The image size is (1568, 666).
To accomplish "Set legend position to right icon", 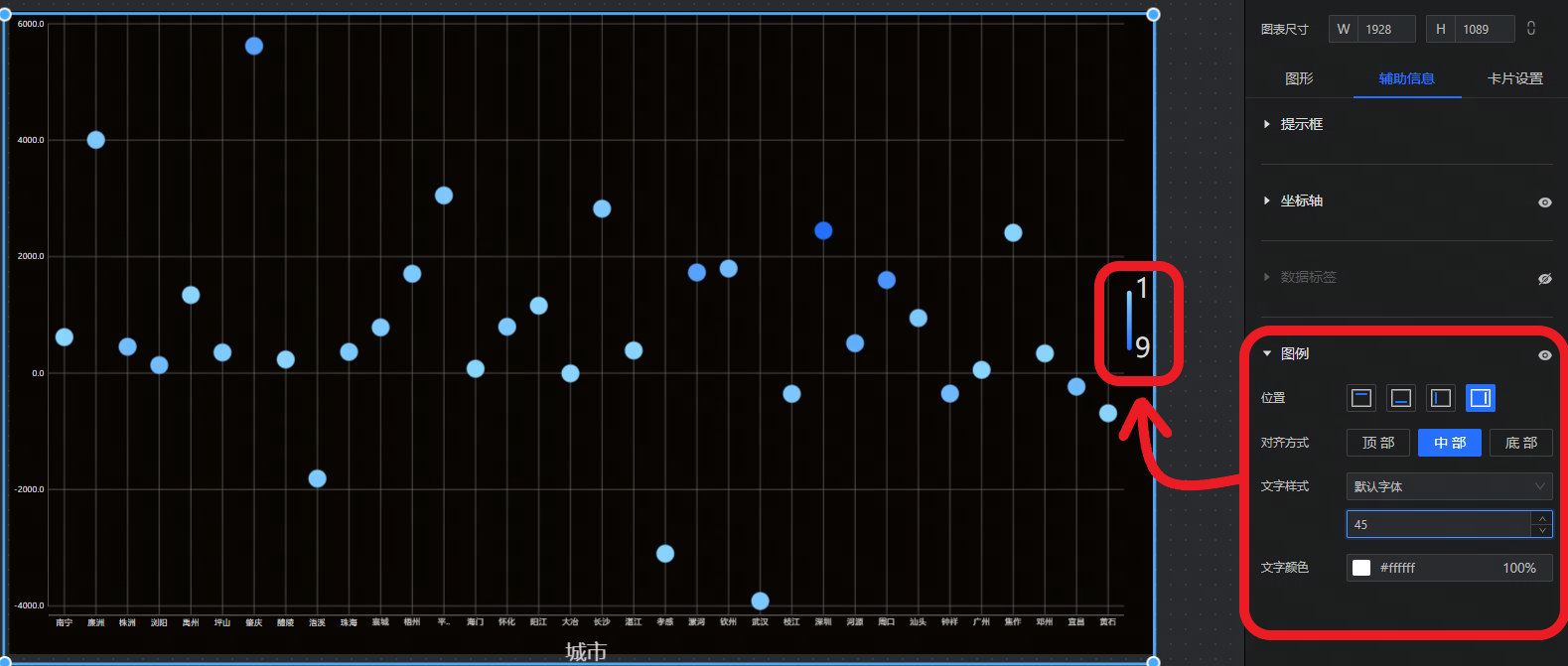I will point(1480,398).
